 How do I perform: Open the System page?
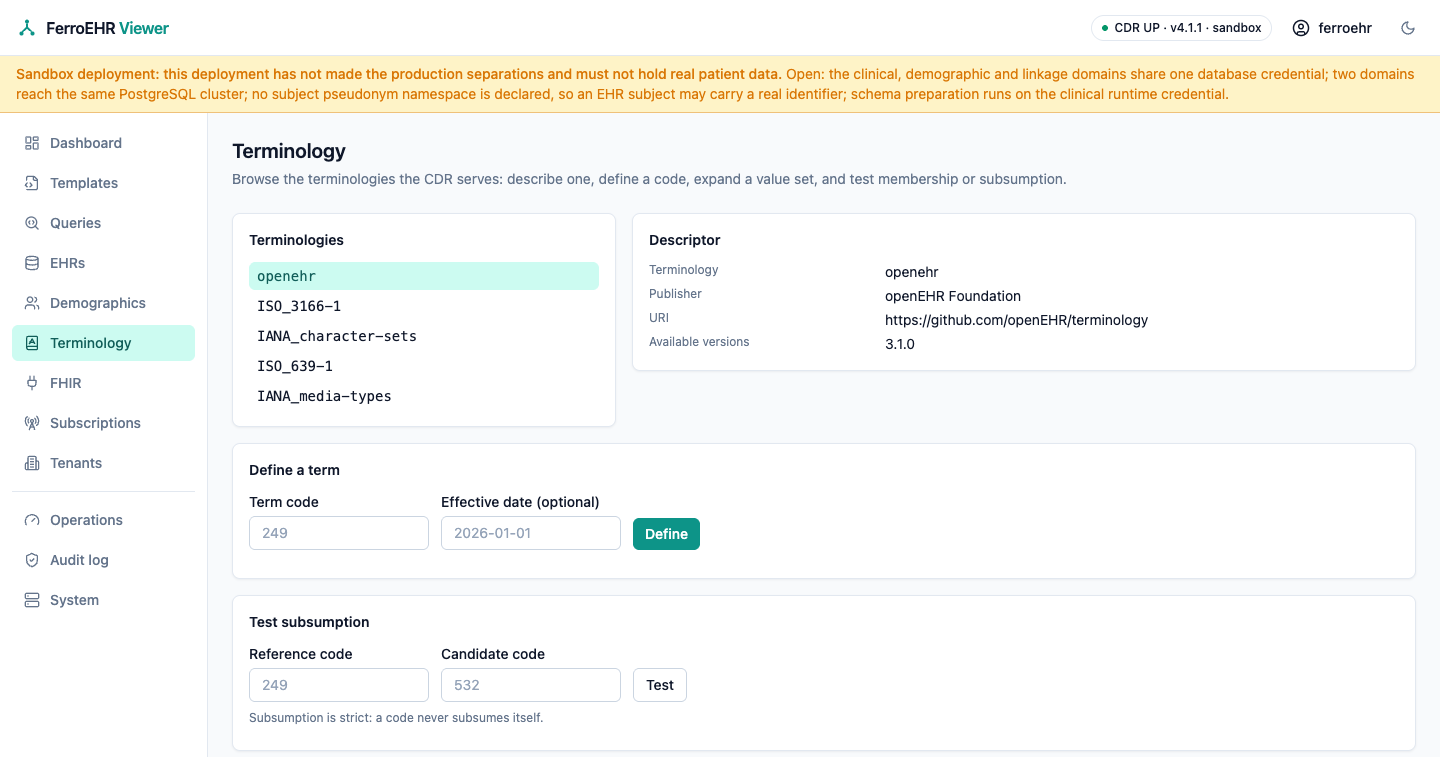pos(103,600)
